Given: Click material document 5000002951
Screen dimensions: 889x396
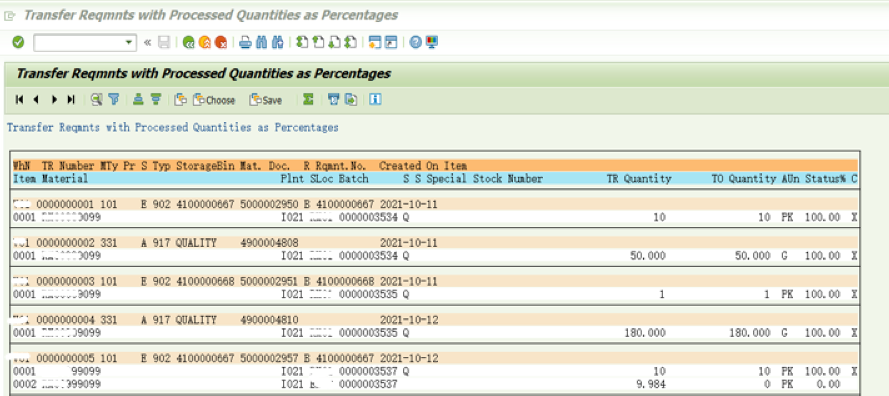Looking at the screenshot, I should [x=269, y=281].
